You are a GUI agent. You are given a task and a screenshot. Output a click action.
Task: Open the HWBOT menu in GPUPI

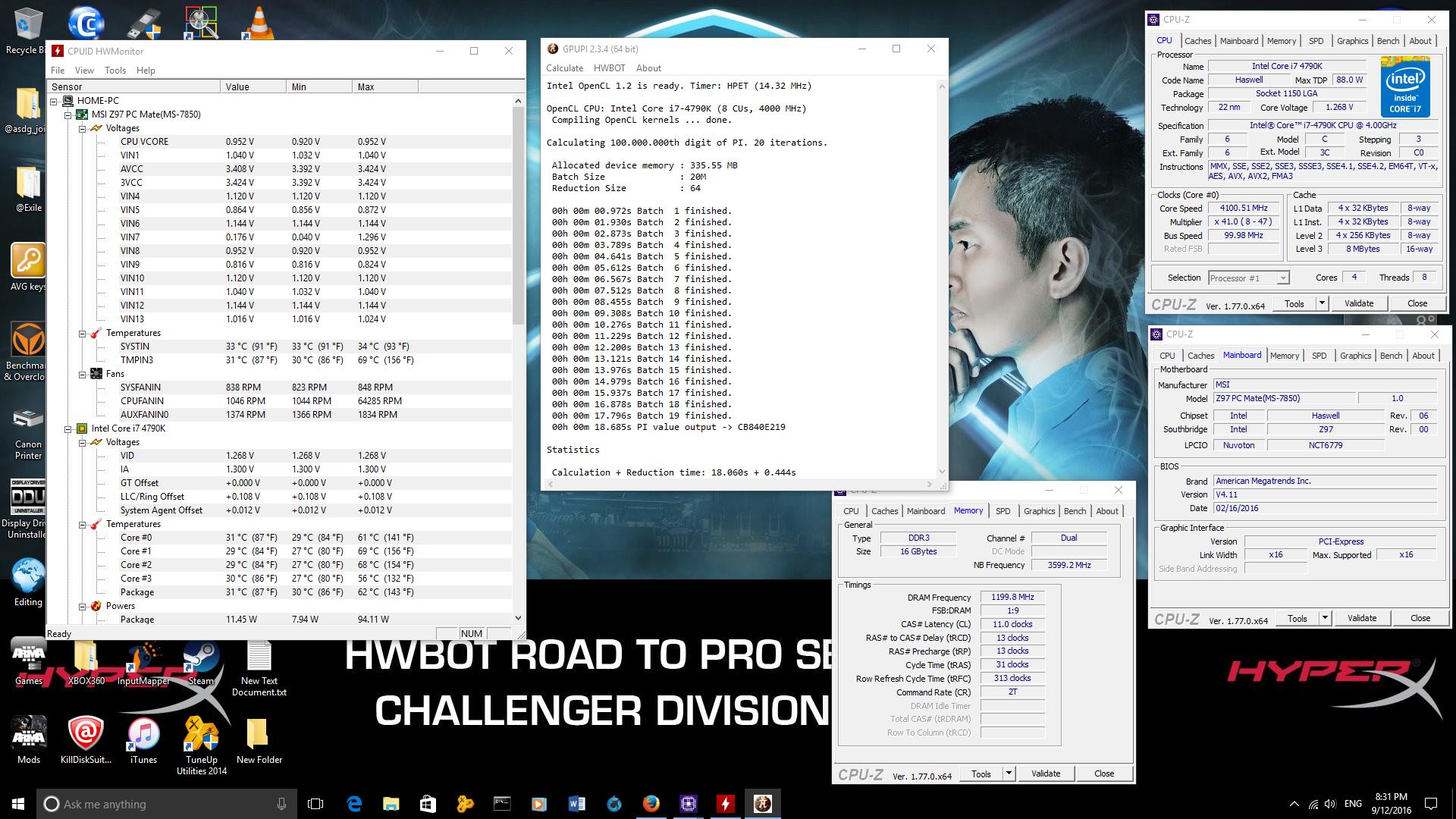point(610,68)
